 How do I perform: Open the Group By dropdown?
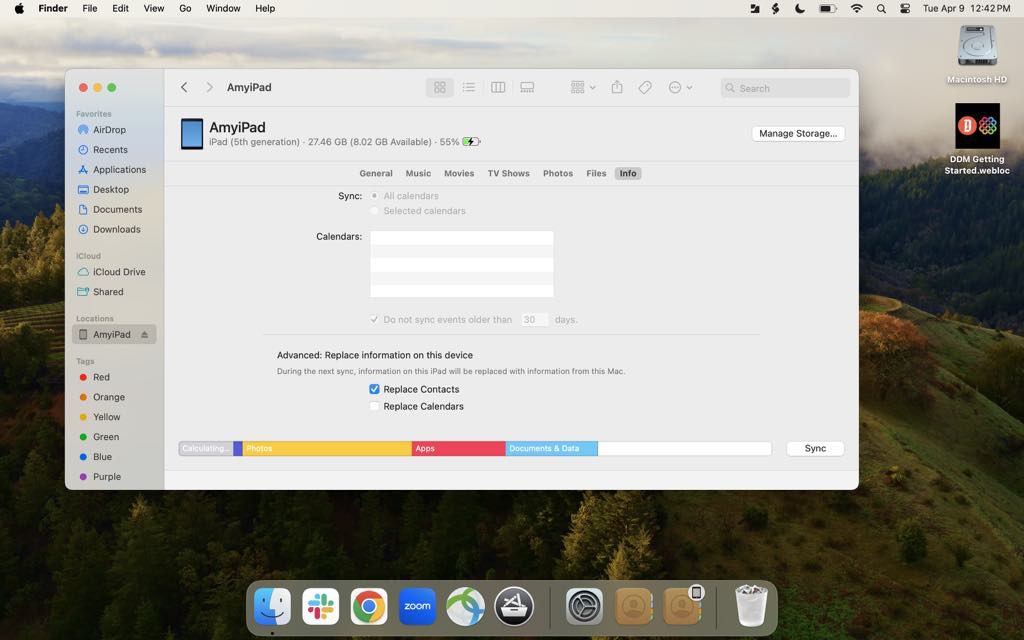(582, 88)
